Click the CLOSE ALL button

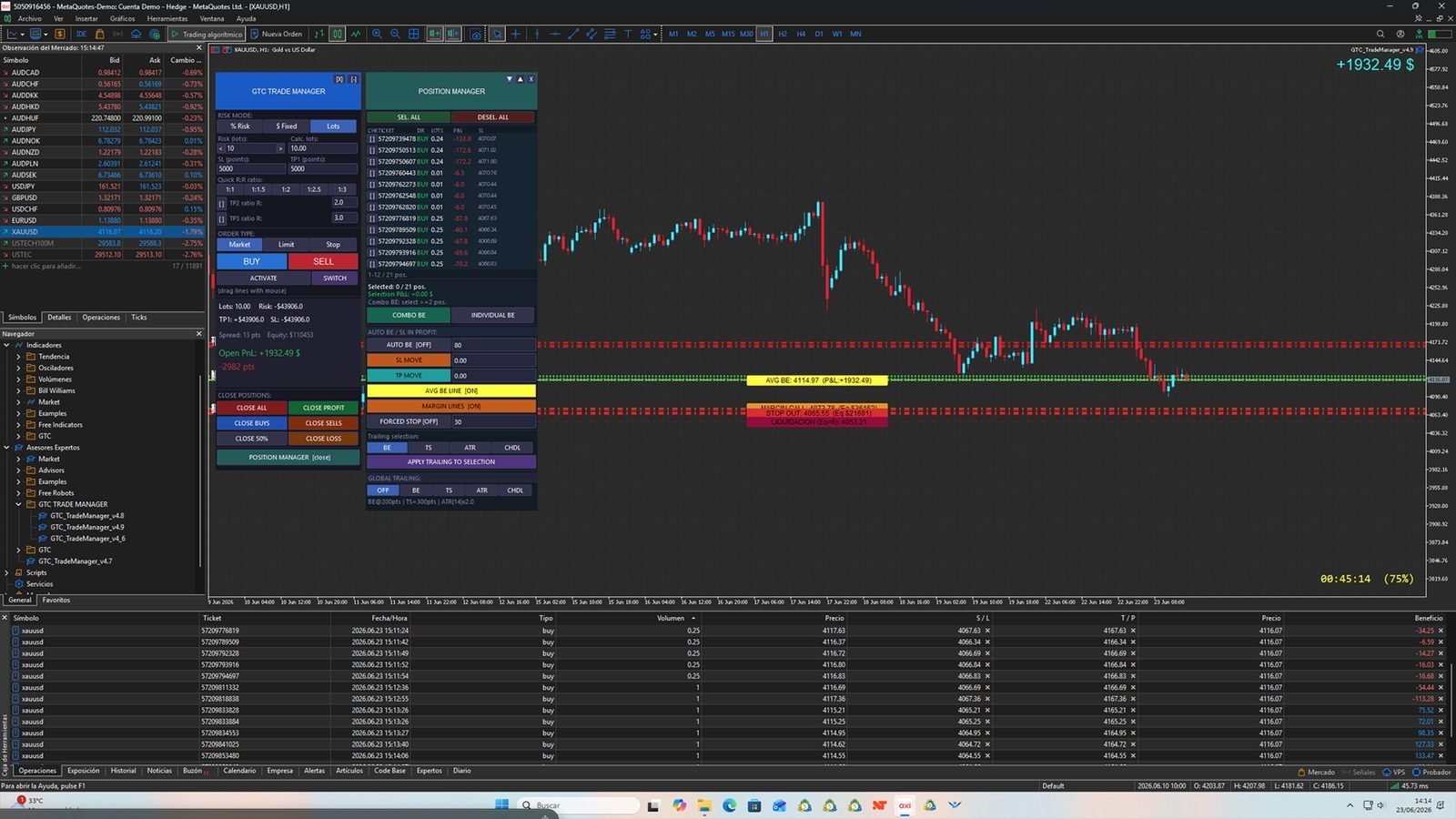coord(251,408)
